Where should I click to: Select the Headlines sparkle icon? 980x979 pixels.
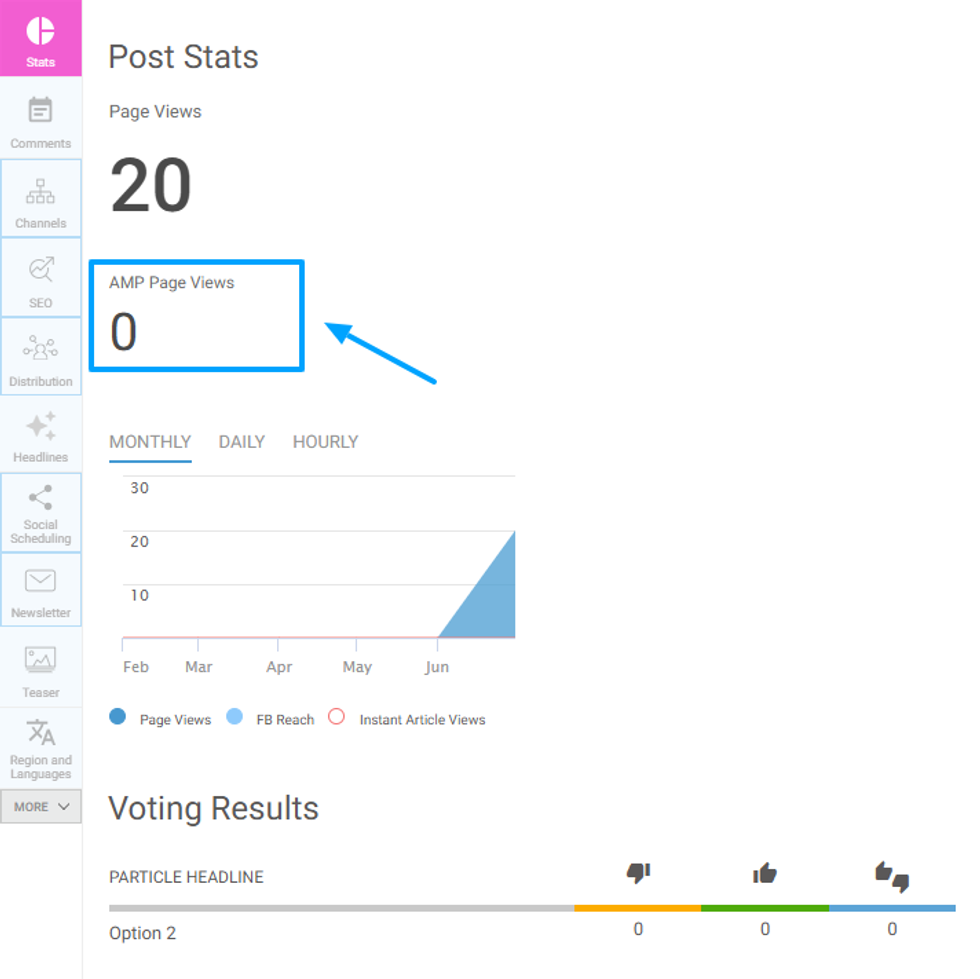[41, 426]
